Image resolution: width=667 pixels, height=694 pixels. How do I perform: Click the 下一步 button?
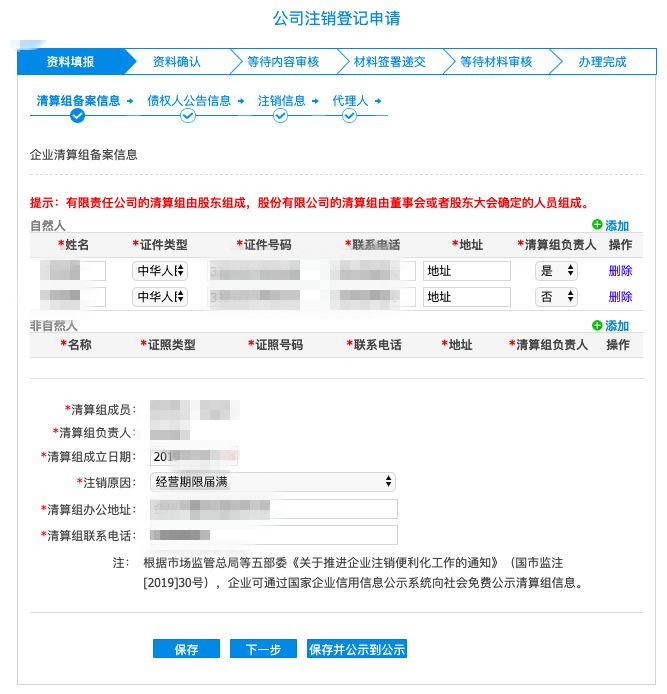pyautogui.click(x=263, y=649)
